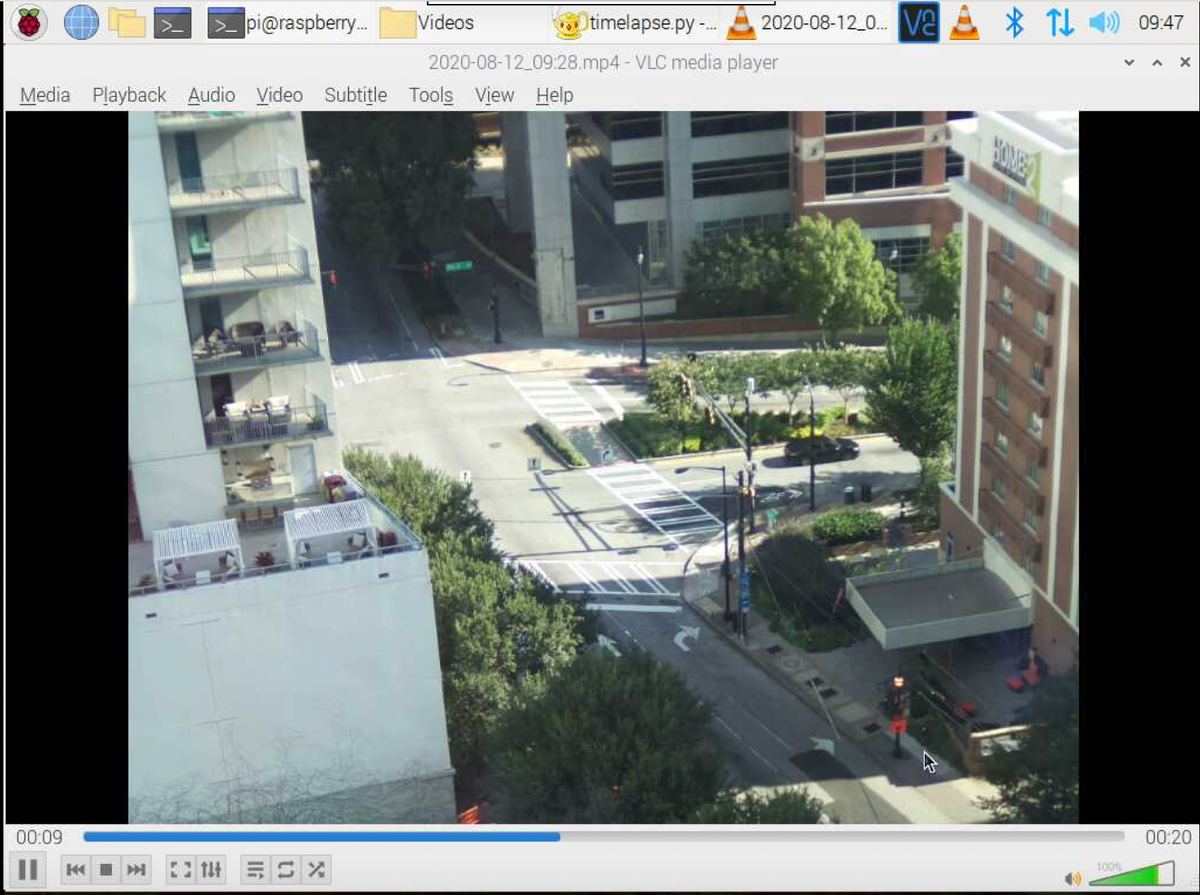Enable random playback order
This screenshot has width=1200, height=895.
tap(317, 869)
